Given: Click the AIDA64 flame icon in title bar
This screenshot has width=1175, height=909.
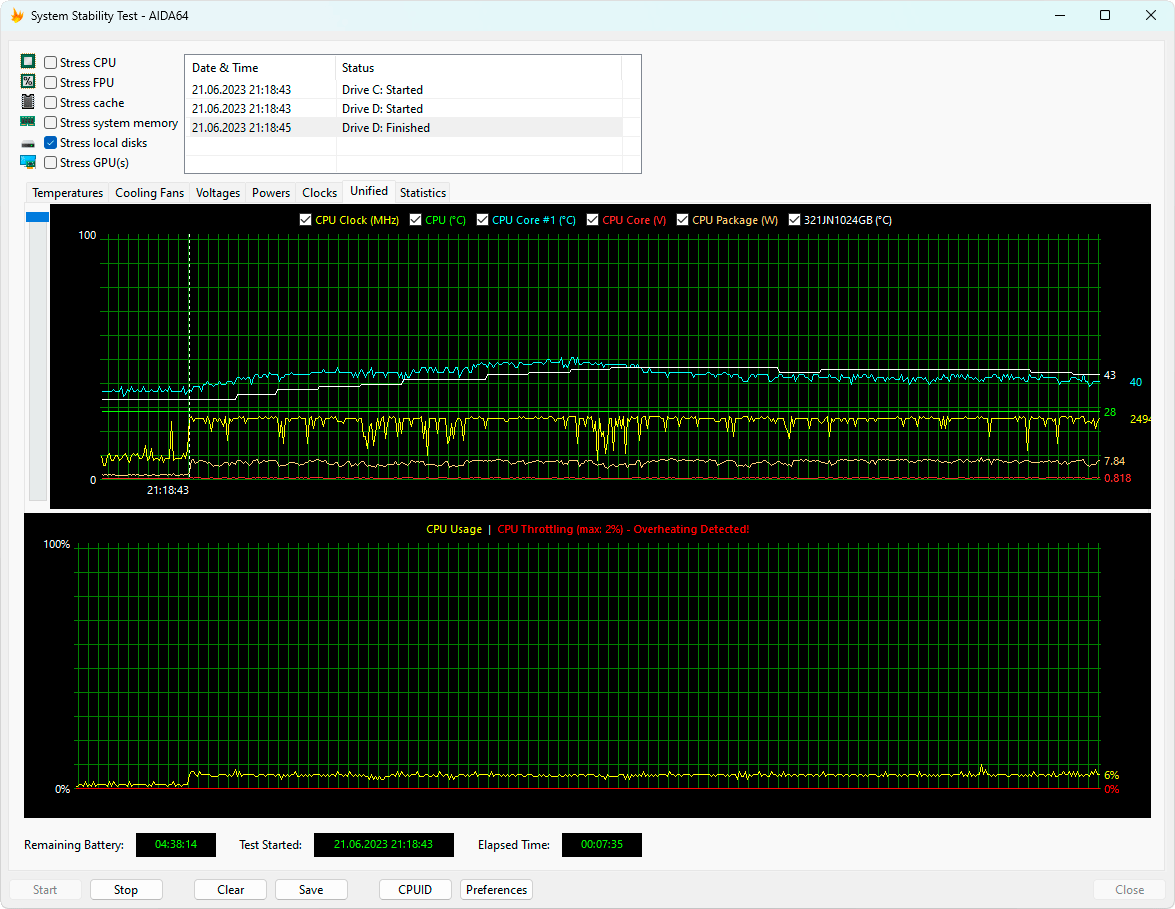Looking at the screenshot, I should (16, 16).
